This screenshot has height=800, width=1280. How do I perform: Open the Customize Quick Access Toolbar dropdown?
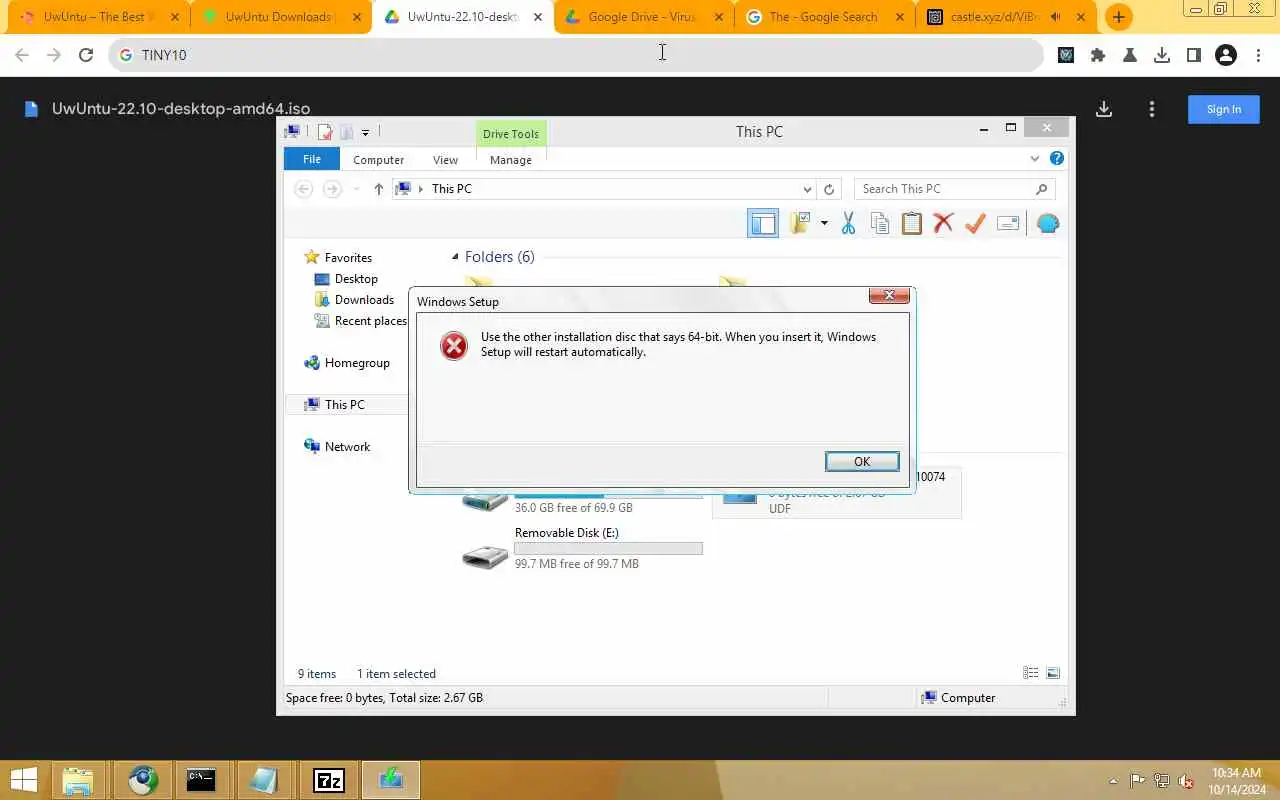366,132
